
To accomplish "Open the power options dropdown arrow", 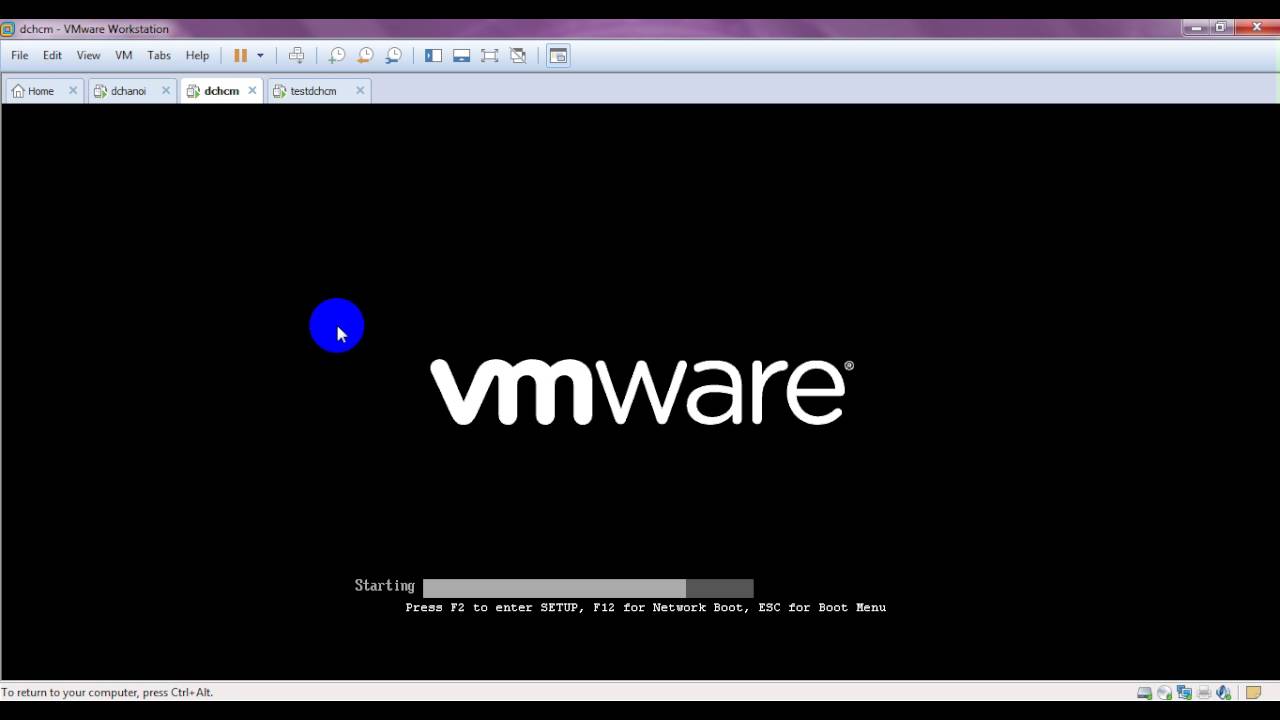I will 260,56.
